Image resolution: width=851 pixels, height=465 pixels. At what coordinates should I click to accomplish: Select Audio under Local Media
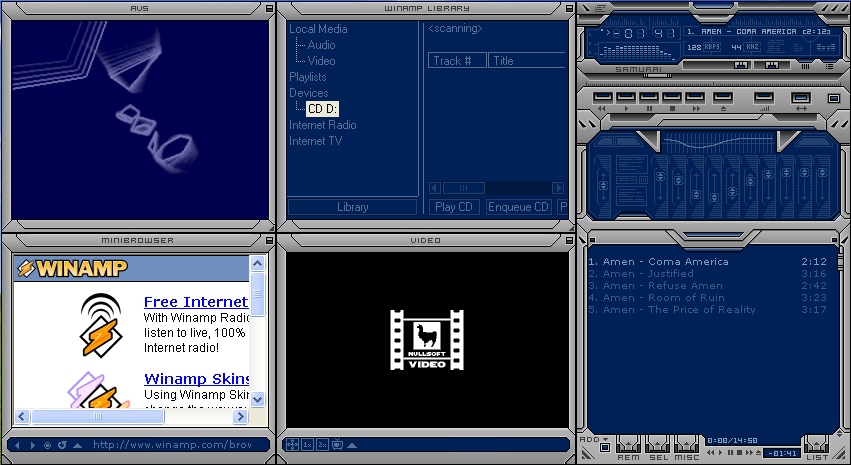click(x=321, y=45)
